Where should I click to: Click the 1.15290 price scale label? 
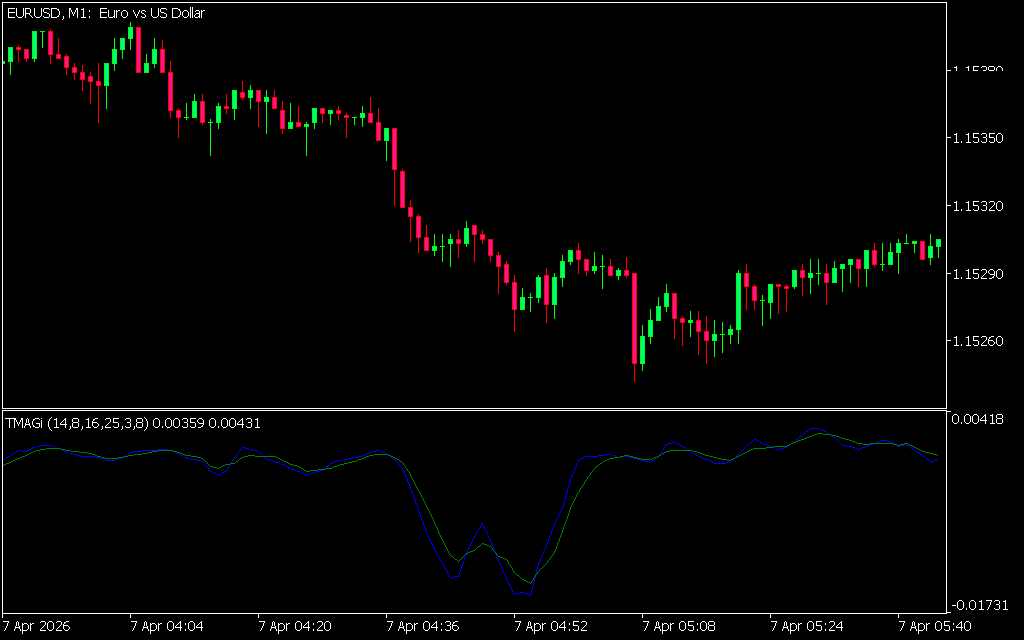click(976, 273)
